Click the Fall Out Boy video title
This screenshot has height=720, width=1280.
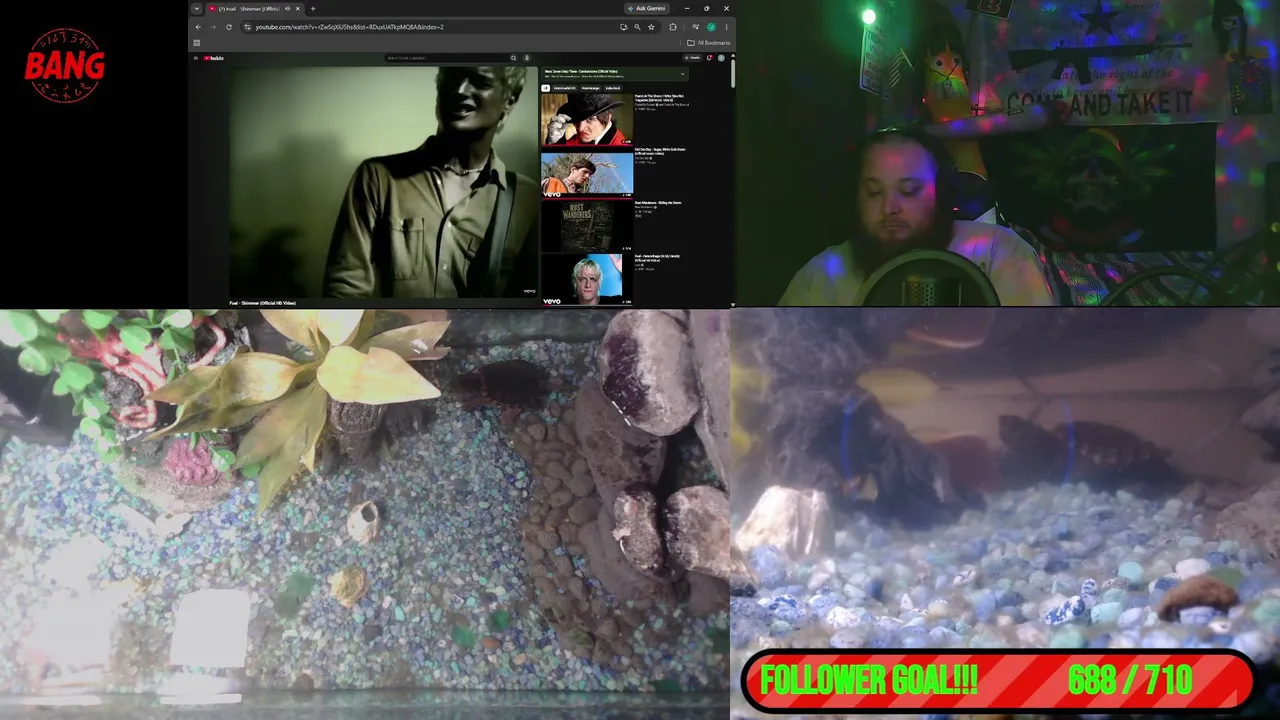(660, 151)
